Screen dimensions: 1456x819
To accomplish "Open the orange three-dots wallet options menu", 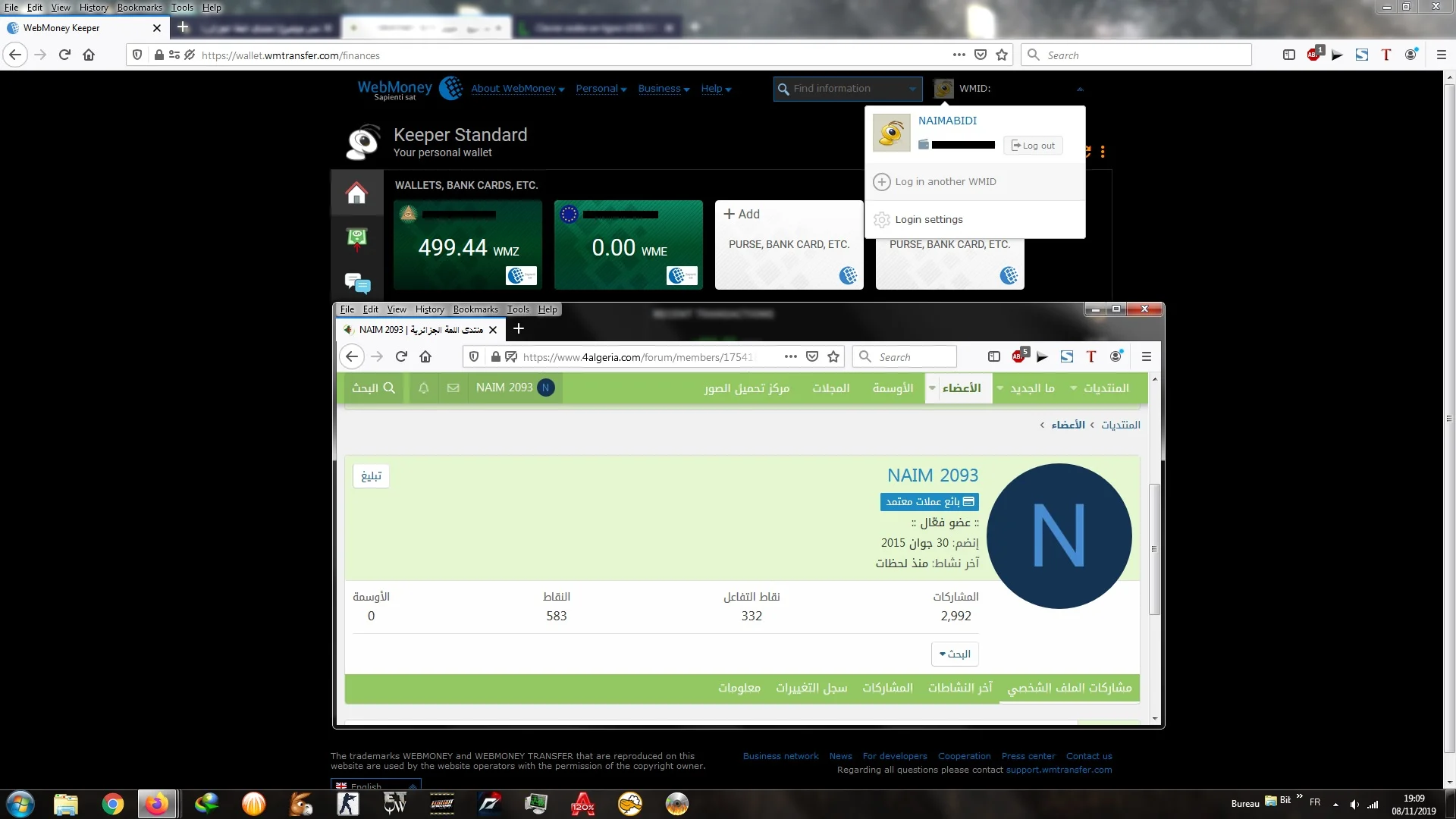I will pyautogui.click(x=1103, y=152).
